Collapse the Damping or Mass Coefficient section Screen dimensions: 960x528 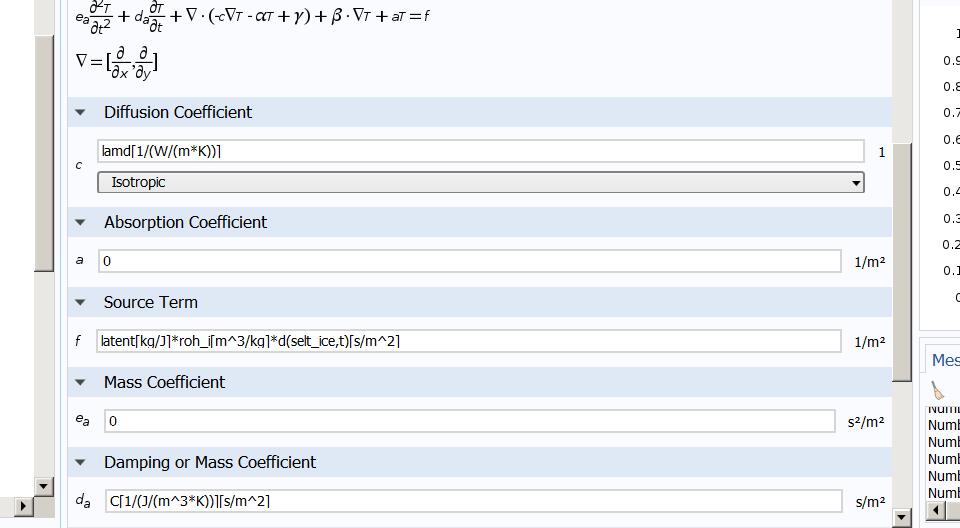[x=82, y=462]
